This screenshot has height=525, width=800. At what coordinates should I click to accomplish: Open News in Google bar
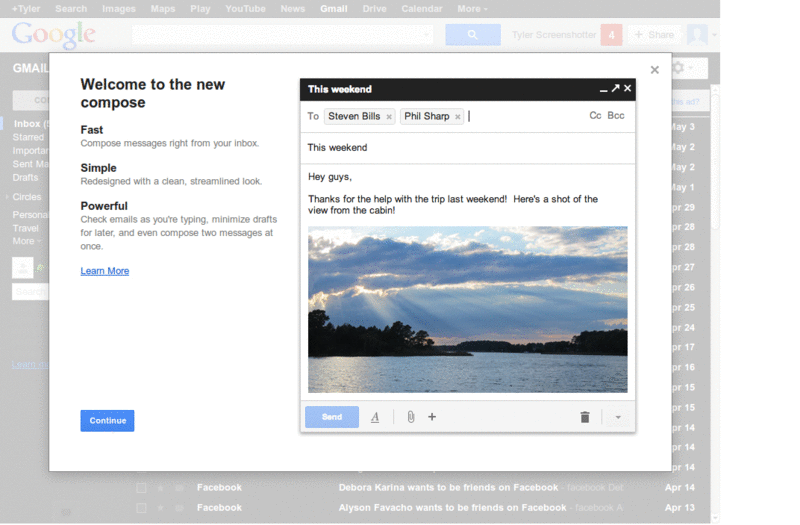[293, 9]
